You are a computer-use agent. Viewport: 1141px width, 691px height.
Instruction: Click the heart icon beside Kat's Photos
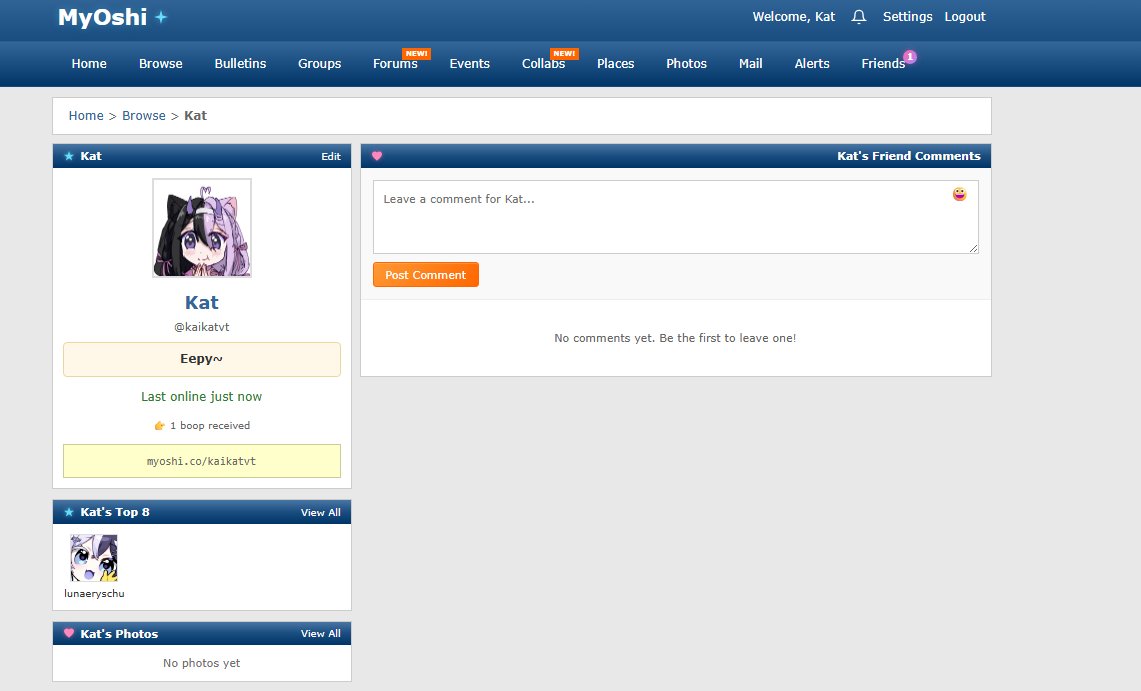click(69, 634)
